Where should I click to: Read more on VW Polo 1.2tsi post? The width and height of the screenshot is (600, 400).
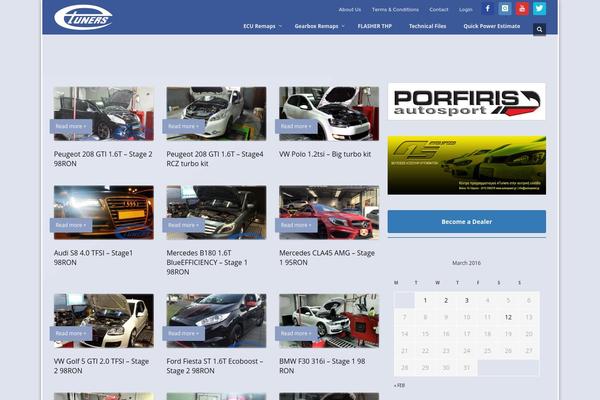(296, 126)
